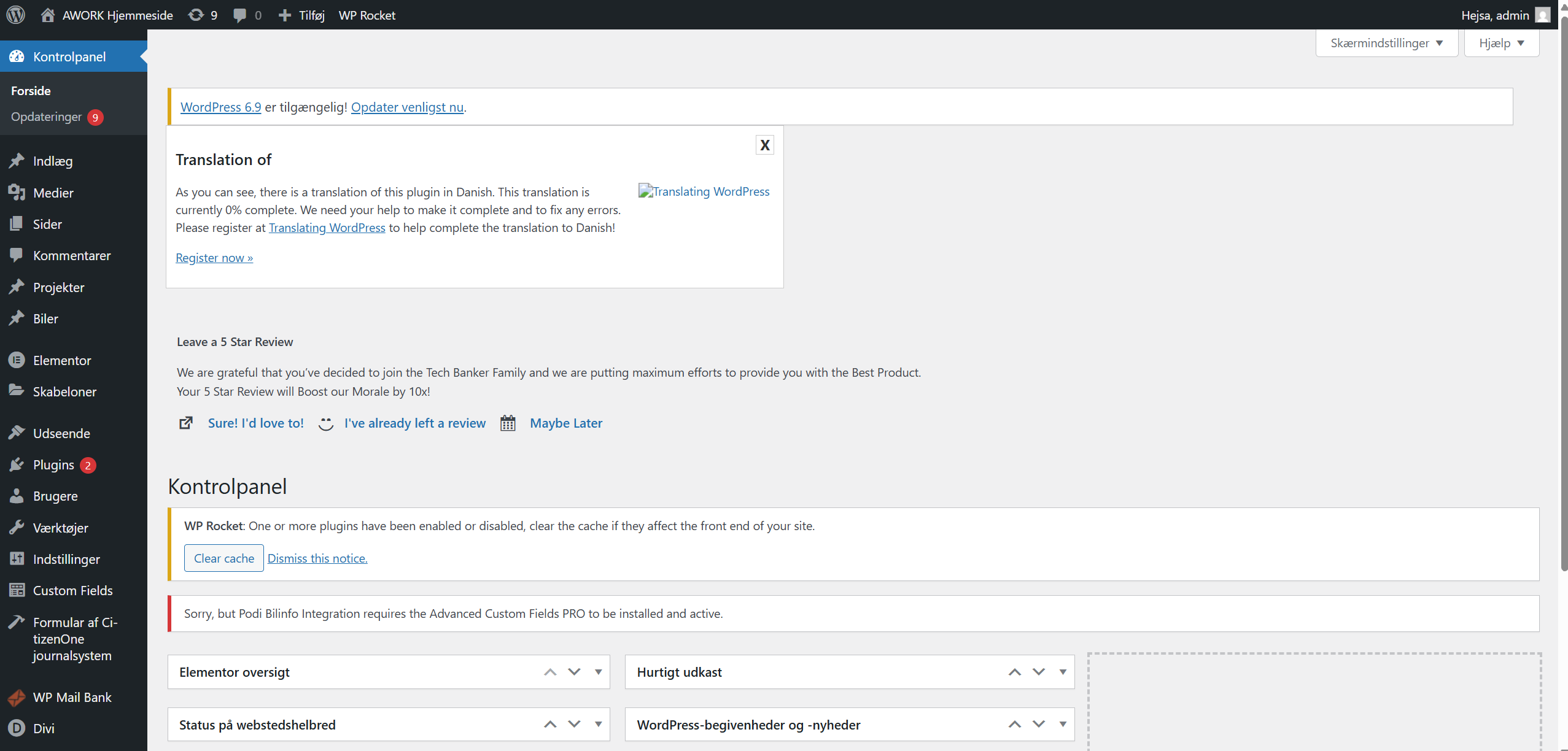Toggle Status på webstedshelbred panel triangle
The image size is (1568, 751).
tap(598, 724)
